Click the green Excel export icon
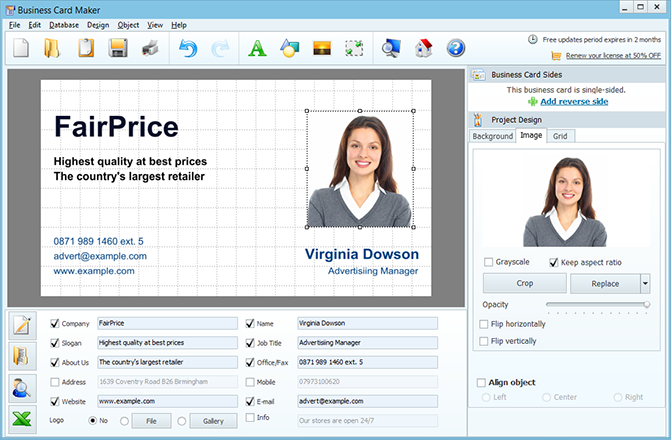This screenshot has height=440, width=671. pyautogui.click(x=22, y=419)
